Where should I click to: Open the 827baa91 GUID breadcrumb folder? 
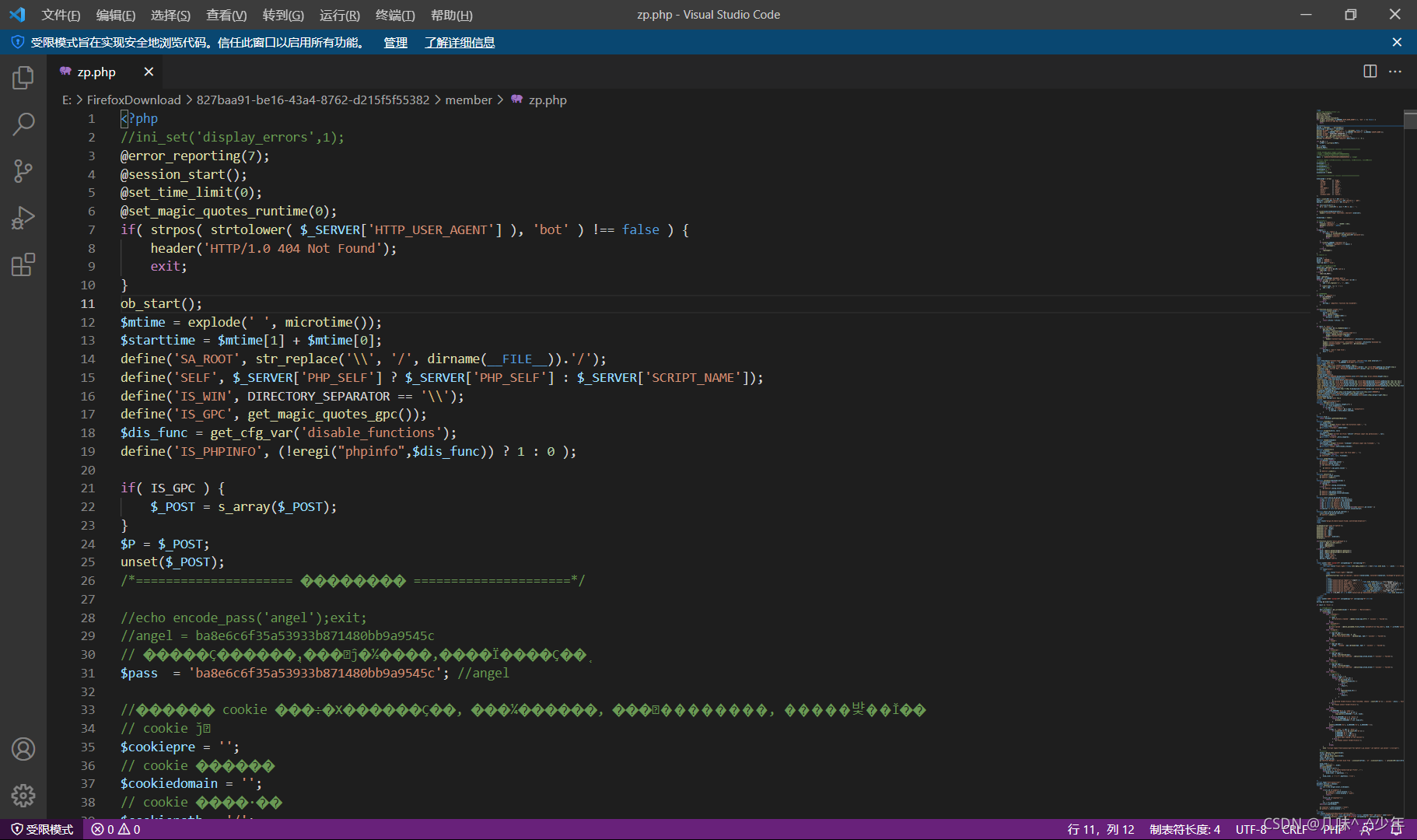tap(313, 100)
